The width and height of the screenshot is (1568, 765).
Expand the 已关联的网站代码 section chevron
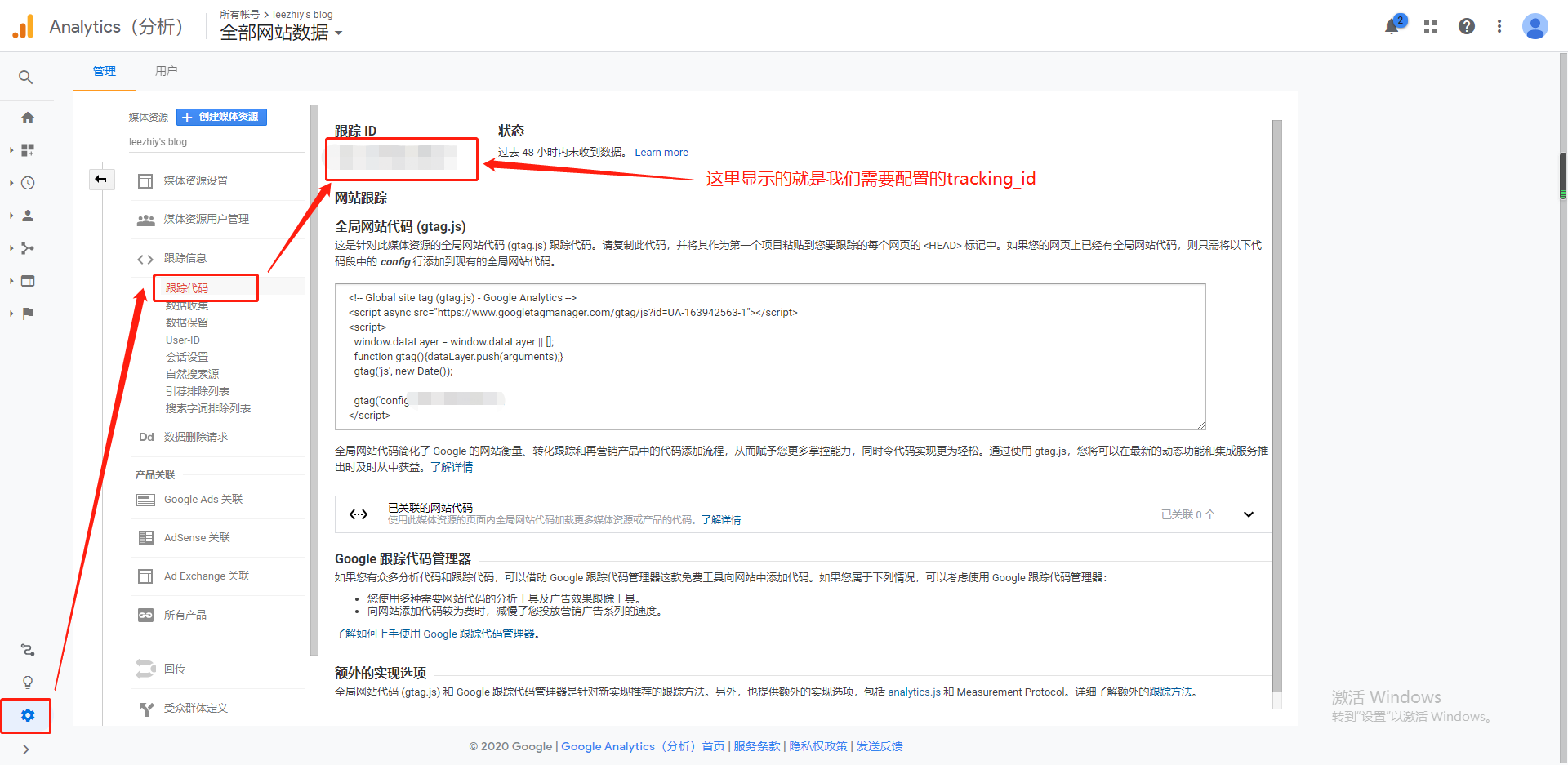click(1248, 514)
